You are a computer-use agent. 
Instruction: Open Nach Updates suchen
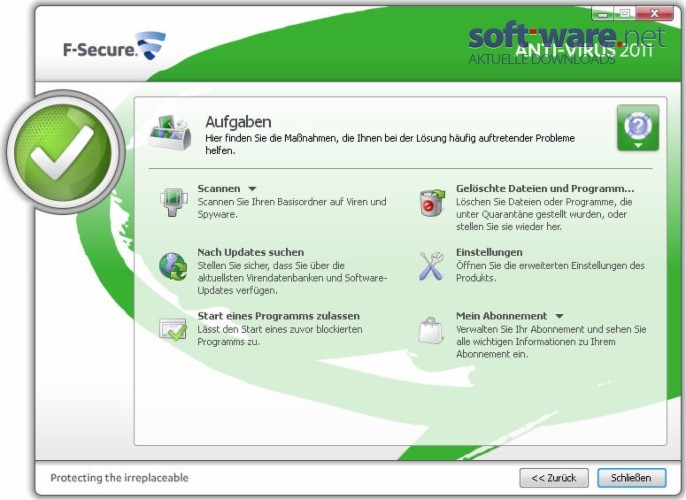[250, 252]
